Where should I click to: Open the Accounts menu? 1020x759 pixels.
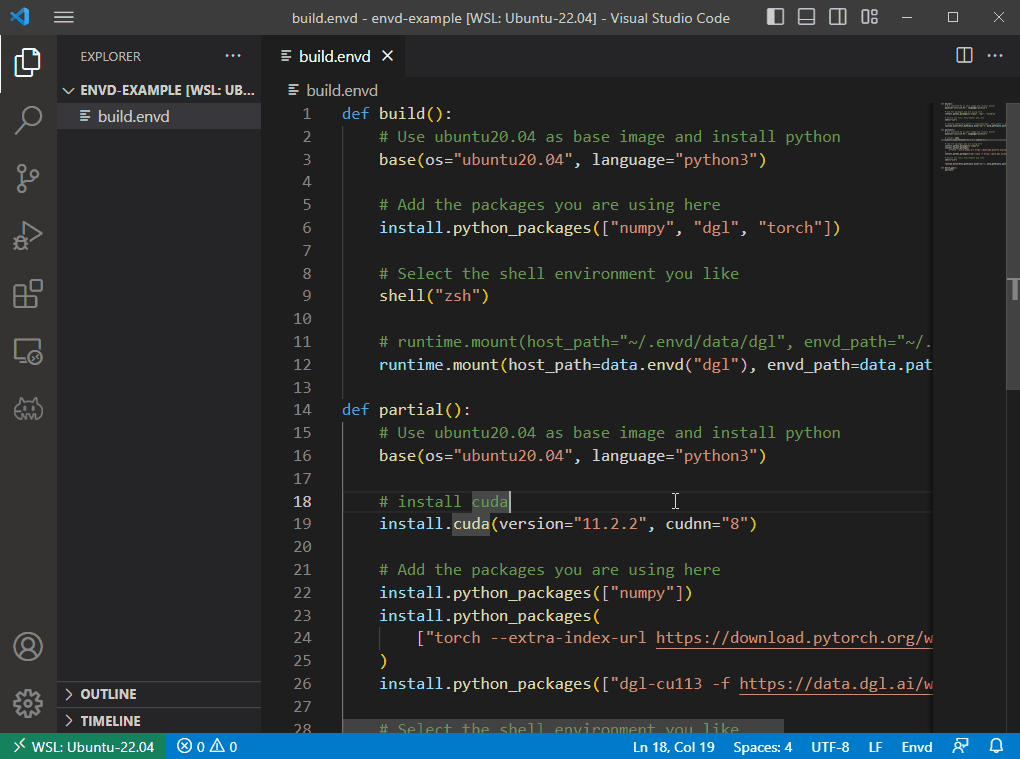click(27, 646)
